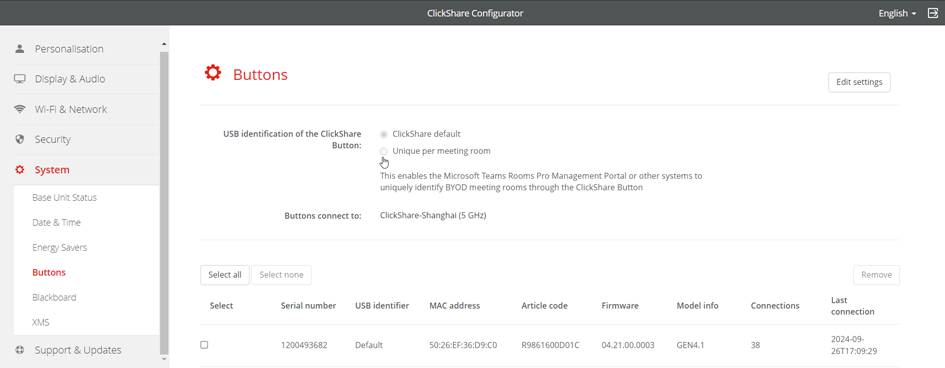Select the ClickShare default radio option
The height and width of the screenshot is (368, 945).
(x=384, y=134)
